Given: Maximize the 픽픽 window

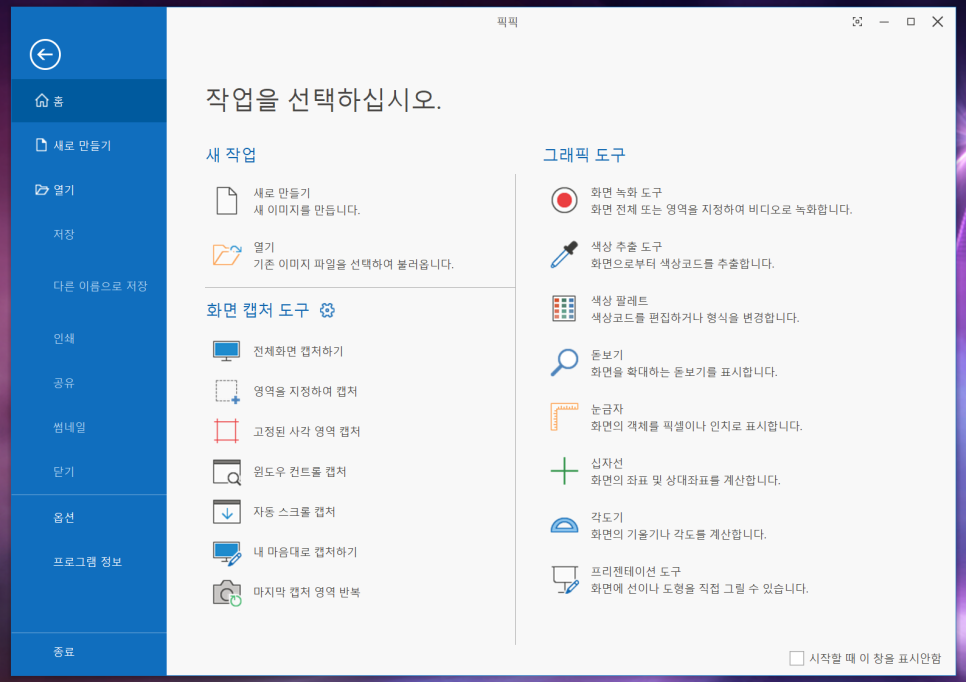Looking at the screenshot, I should tap(911, 22).
